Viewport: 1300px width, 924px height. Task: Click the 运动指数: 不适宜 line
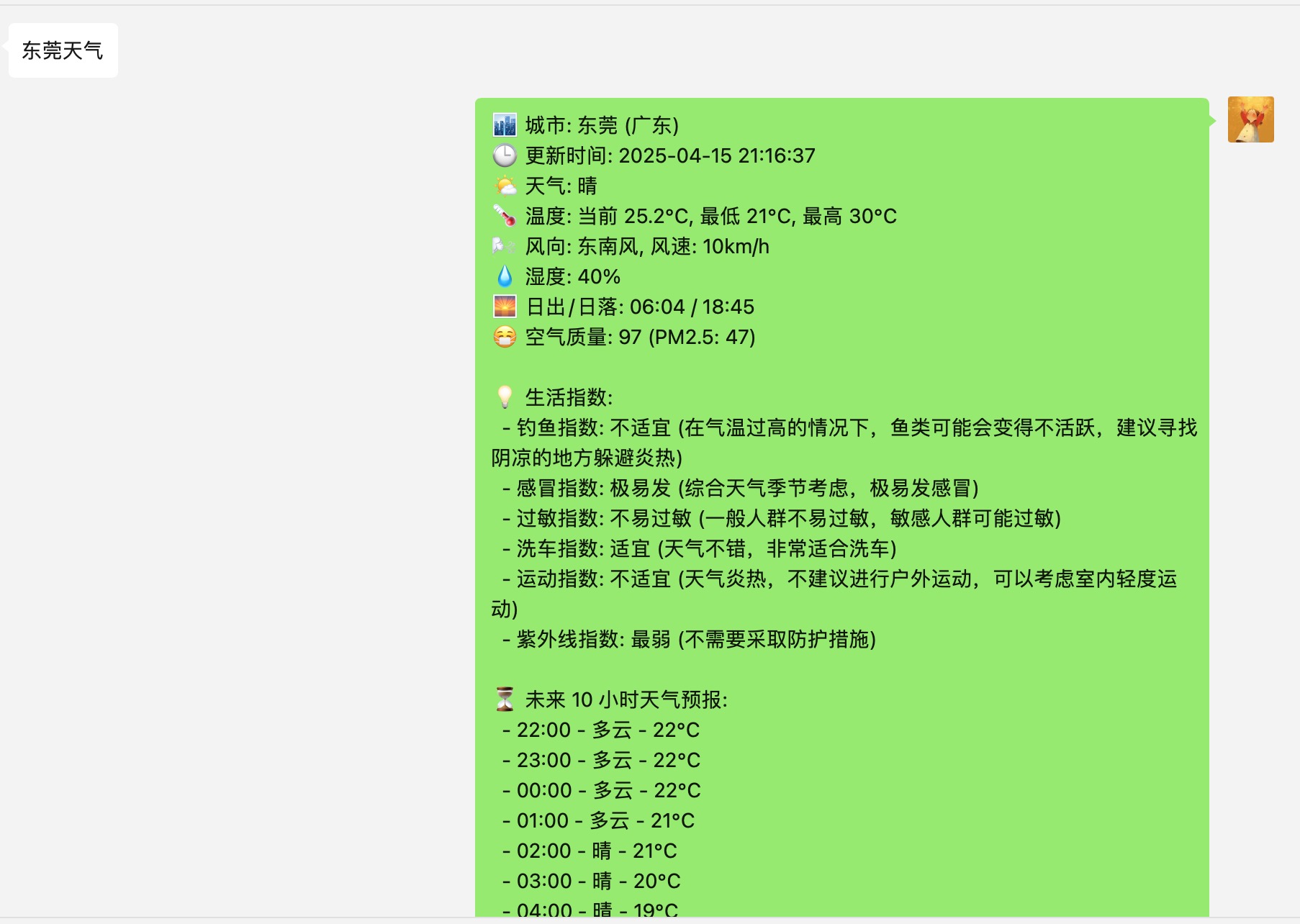(835, 594)
